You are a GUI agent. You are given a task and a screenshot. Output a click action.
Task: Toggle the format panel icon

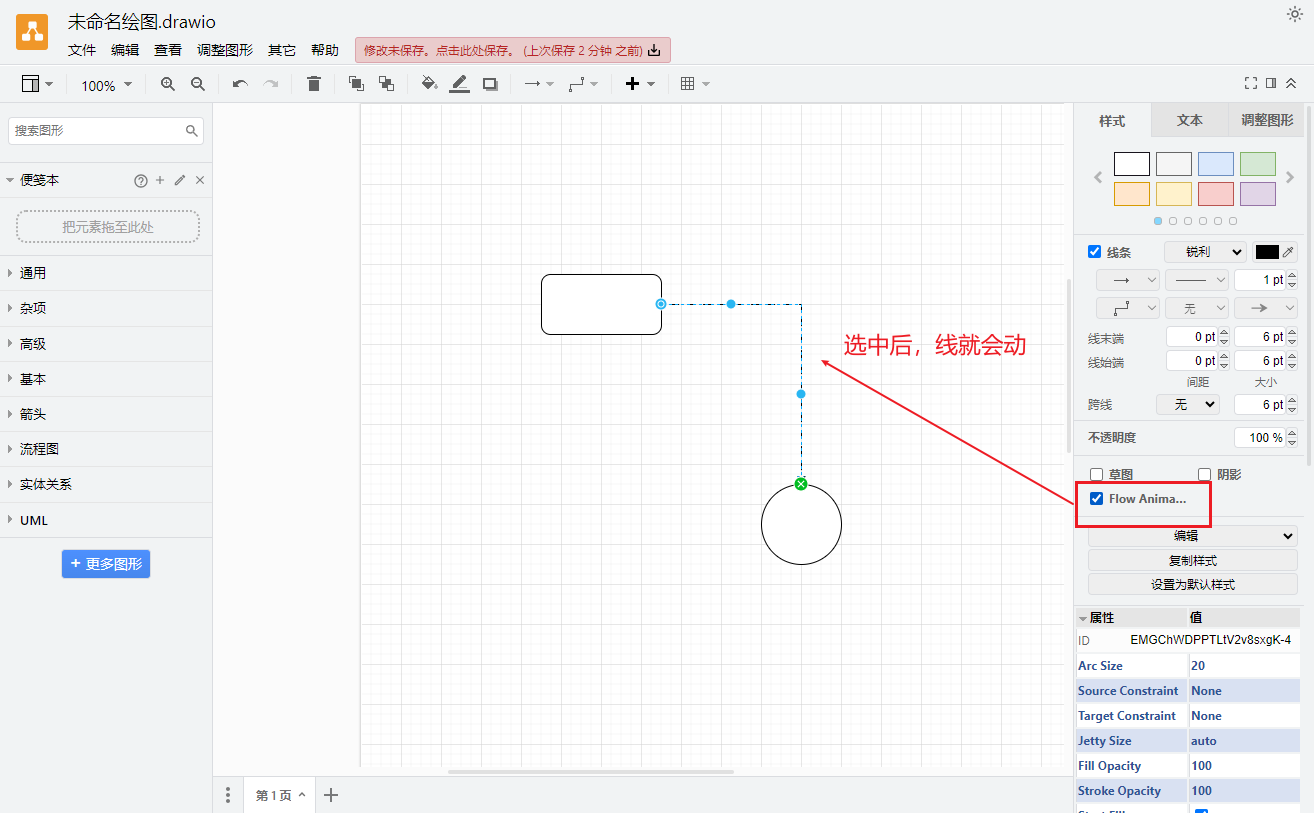(1271, 83)
